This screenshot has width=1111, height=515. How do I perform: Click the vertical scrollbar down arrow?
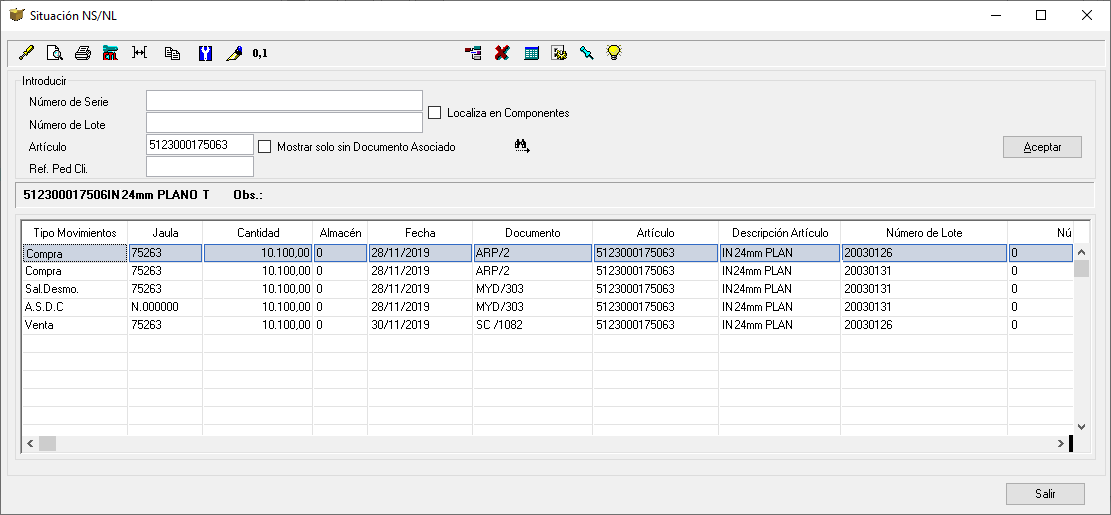pos(1081,426)
